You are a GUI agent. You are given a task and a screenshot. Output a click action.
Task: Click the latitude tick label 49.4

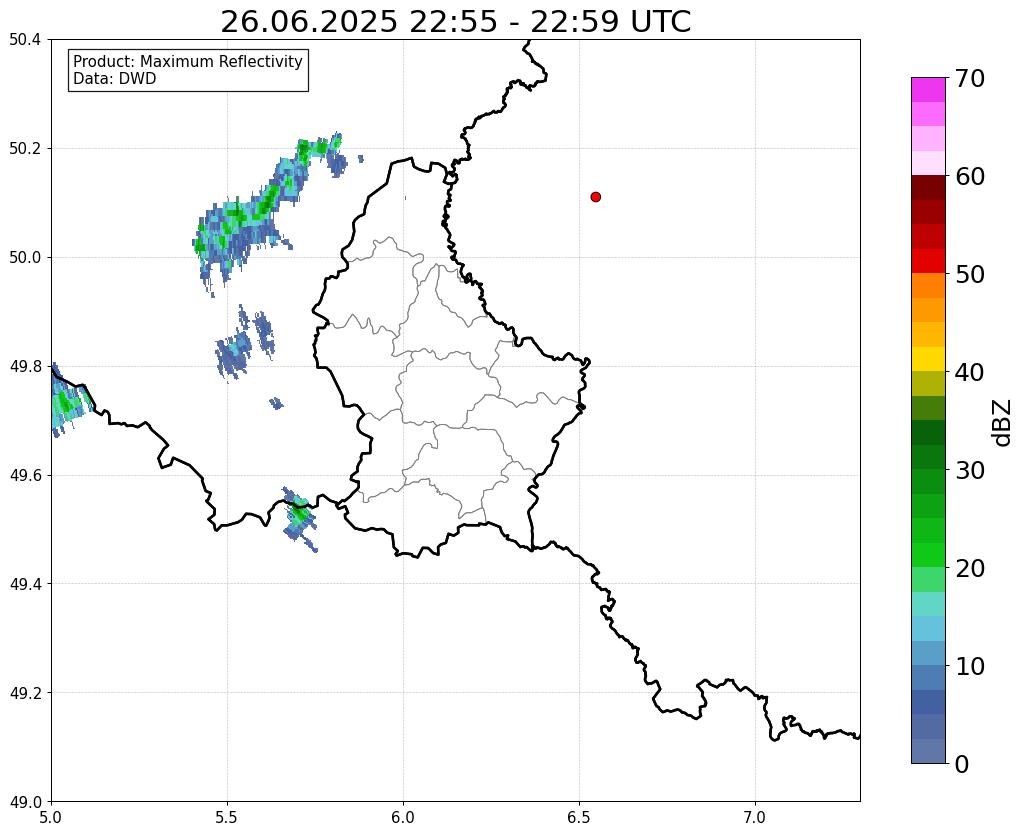(25, 584)
